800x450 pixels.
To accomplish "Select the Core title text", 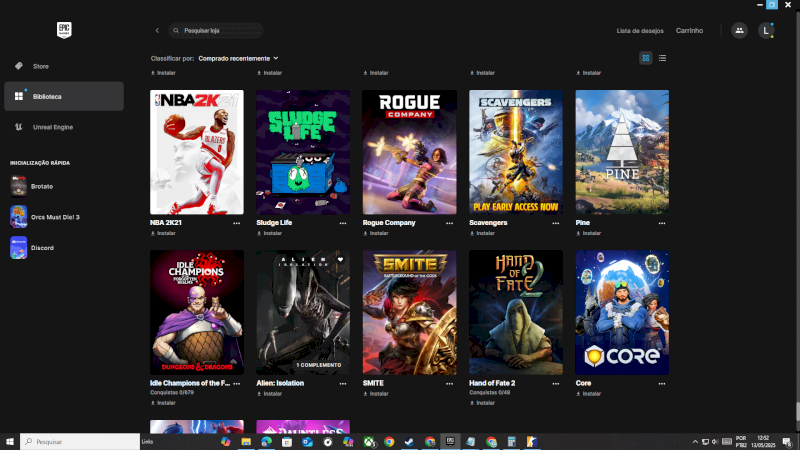I will (x=583, y=383).
